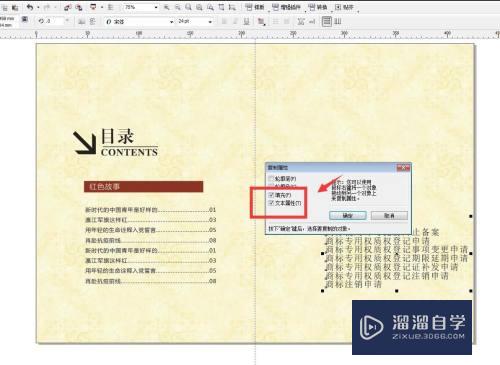Click text line 商标专用权质权登记注销申请
The width and height of the screenshot is (500, 365).
click(387, 275)
